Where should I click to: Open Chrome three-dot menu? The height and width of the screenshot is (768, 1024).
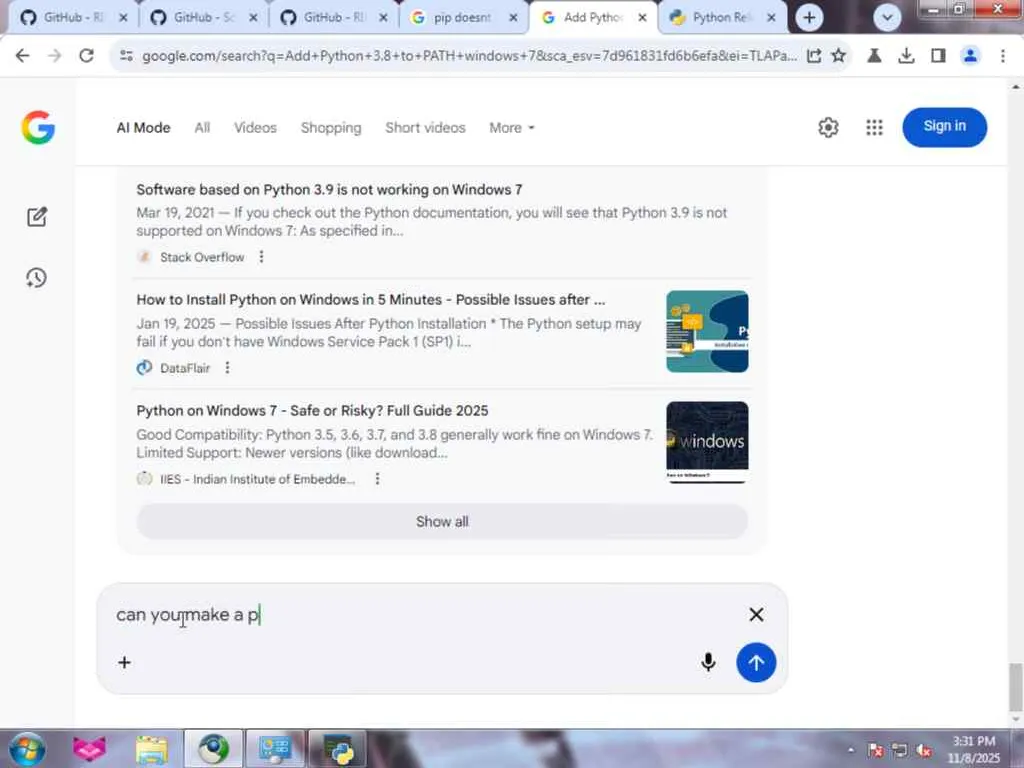point(1002,56)
